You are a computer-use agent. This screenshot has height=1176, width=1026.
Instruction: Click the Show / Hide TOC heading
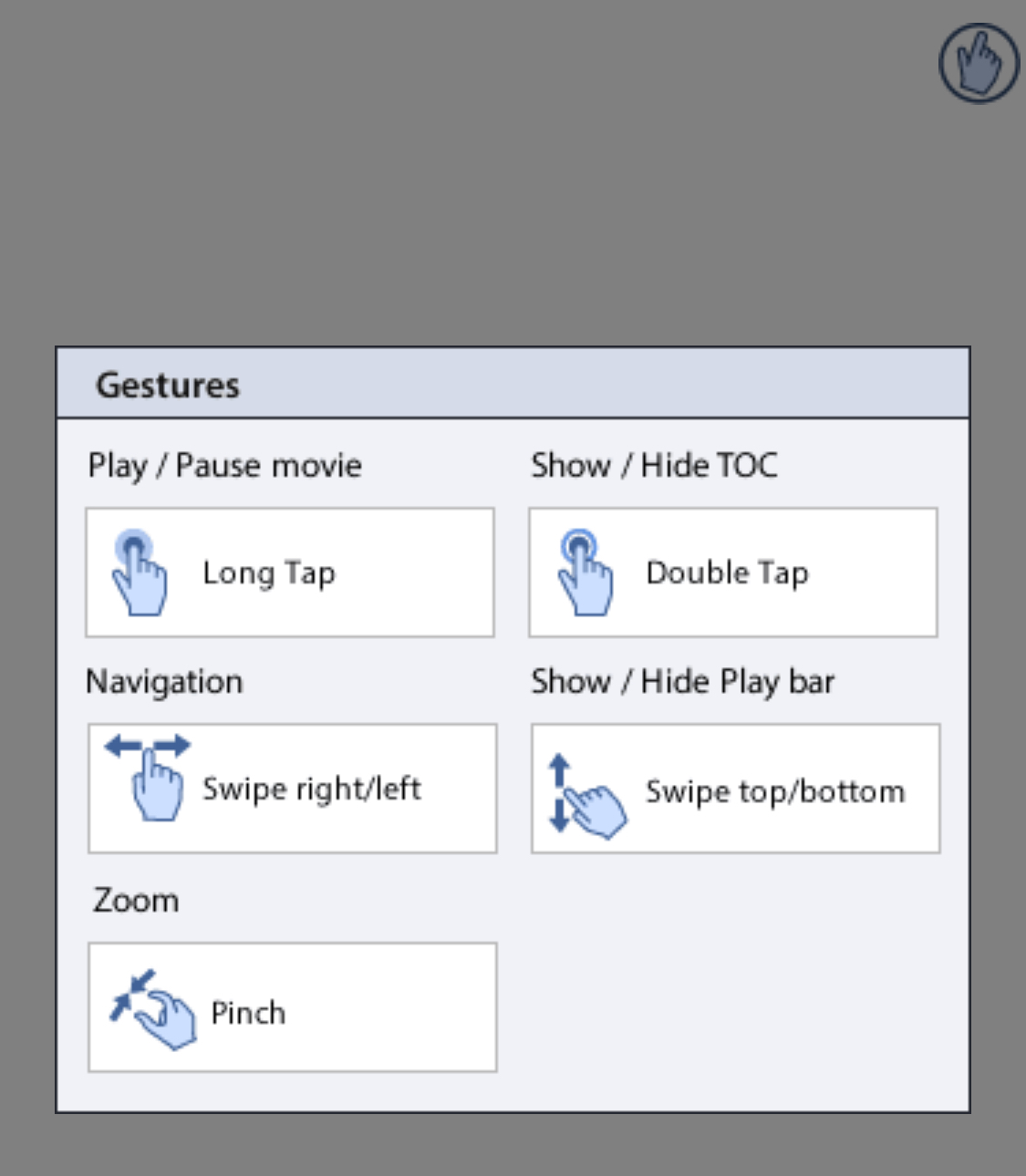(655, 466)
